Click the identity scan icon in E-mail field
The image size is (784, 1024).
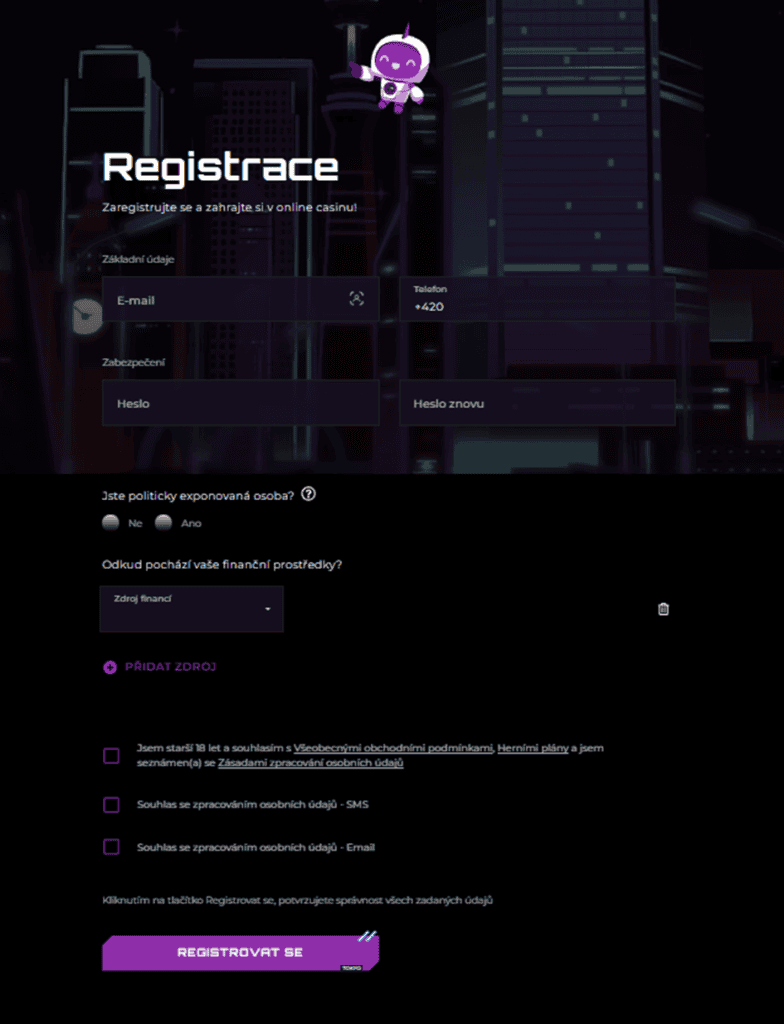coord(356,299)
